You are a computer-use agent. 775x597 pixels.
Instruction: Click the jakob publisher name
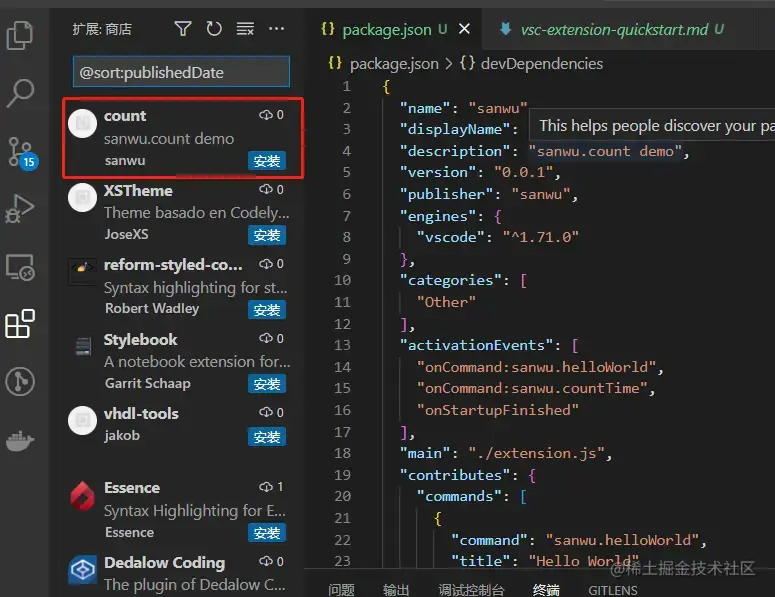122,435
